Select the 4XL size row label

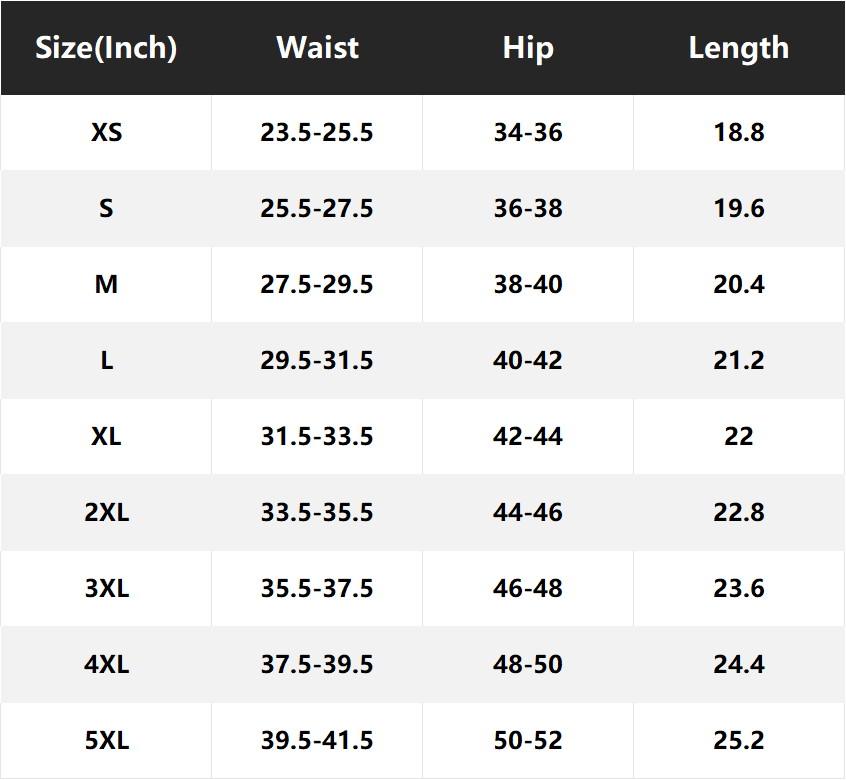[x=106, y=665]
